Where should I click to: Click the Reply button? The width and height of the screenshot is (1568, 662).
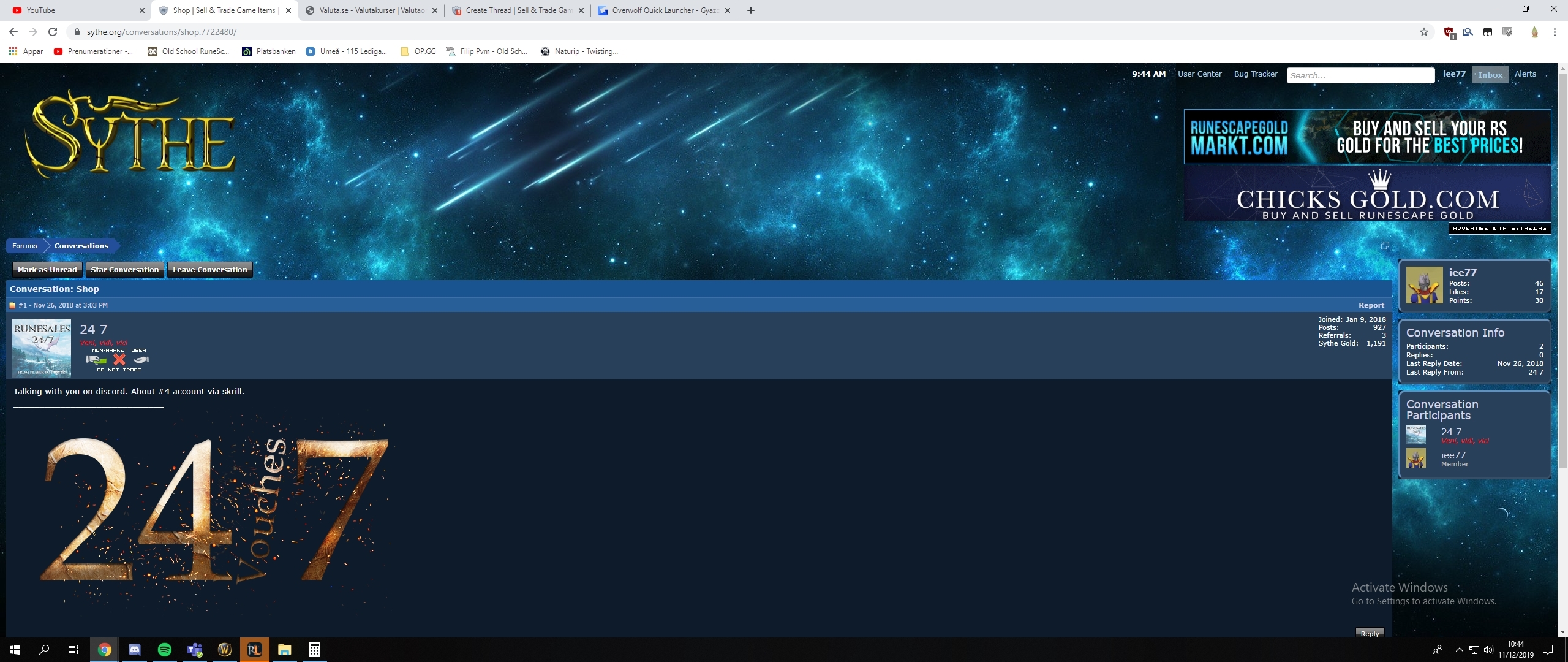1370,634
